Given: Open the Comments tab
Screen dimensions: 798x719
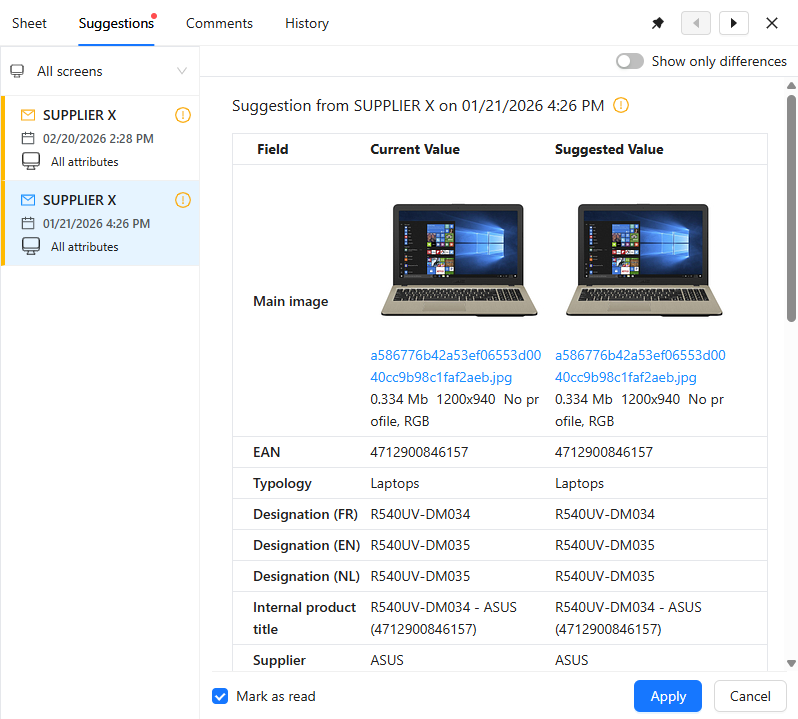Looking at the screenshot, I should click(219, 23).
